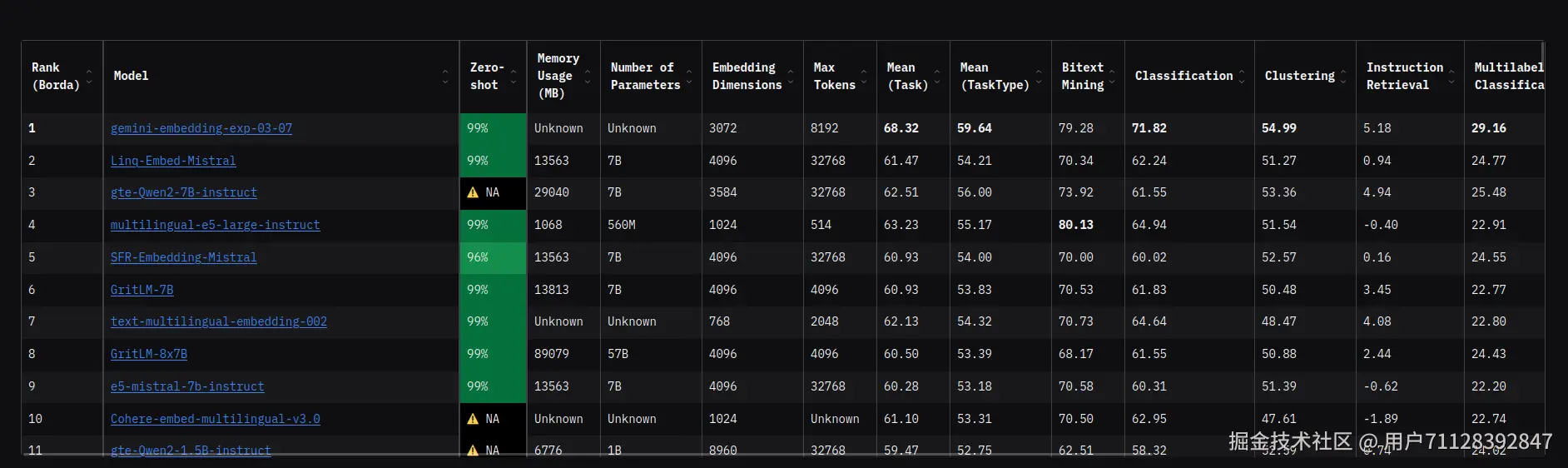Screen dimensions: 1568x468
Task: Click the green 96% zero-shot cell
Action: tap(493, 257)
